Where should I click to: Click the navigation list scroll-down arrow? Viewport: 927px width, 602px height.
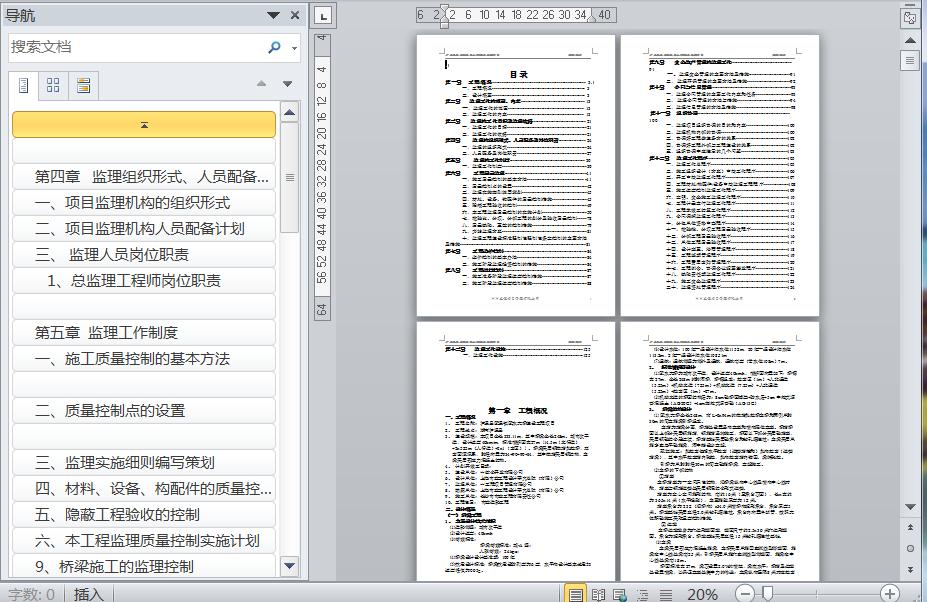click(290, 566)
